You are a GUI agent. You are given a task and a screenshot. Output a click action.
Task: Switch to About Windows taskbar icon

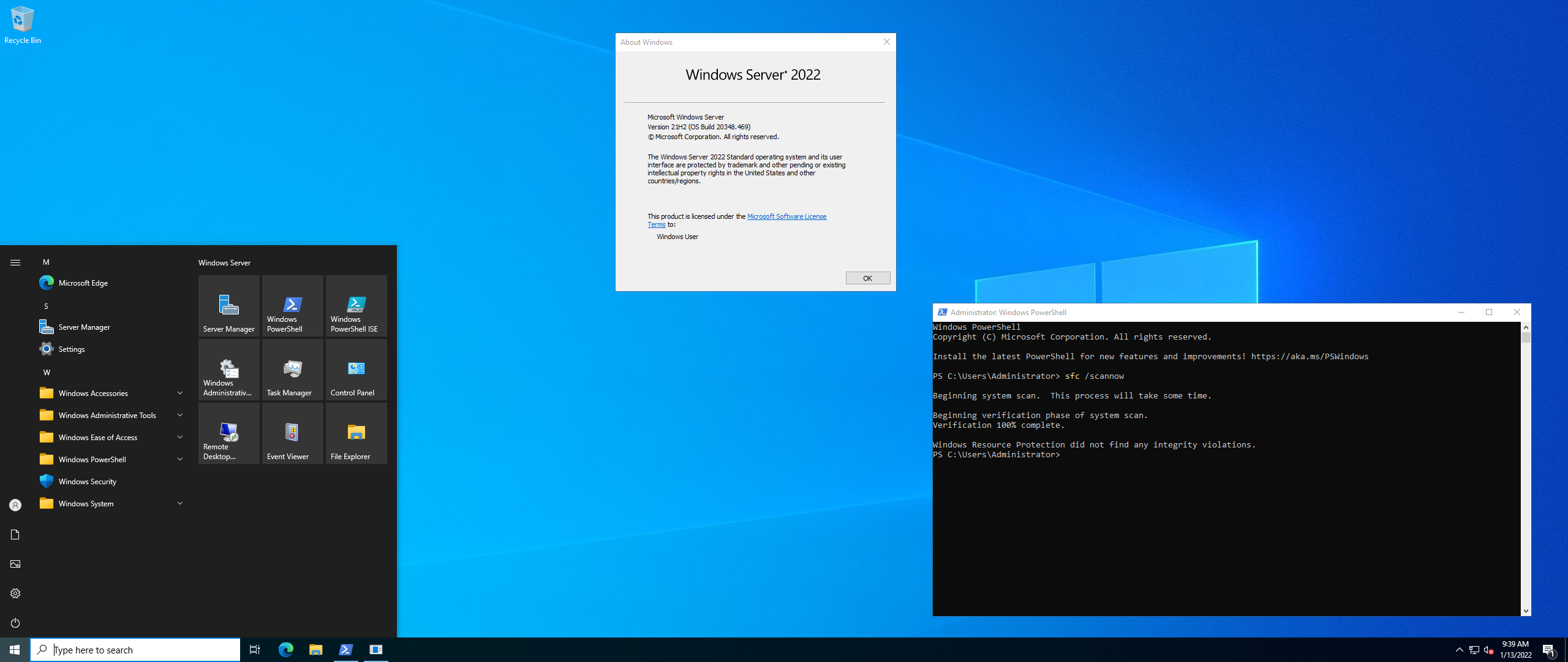[x=376, y=650]
